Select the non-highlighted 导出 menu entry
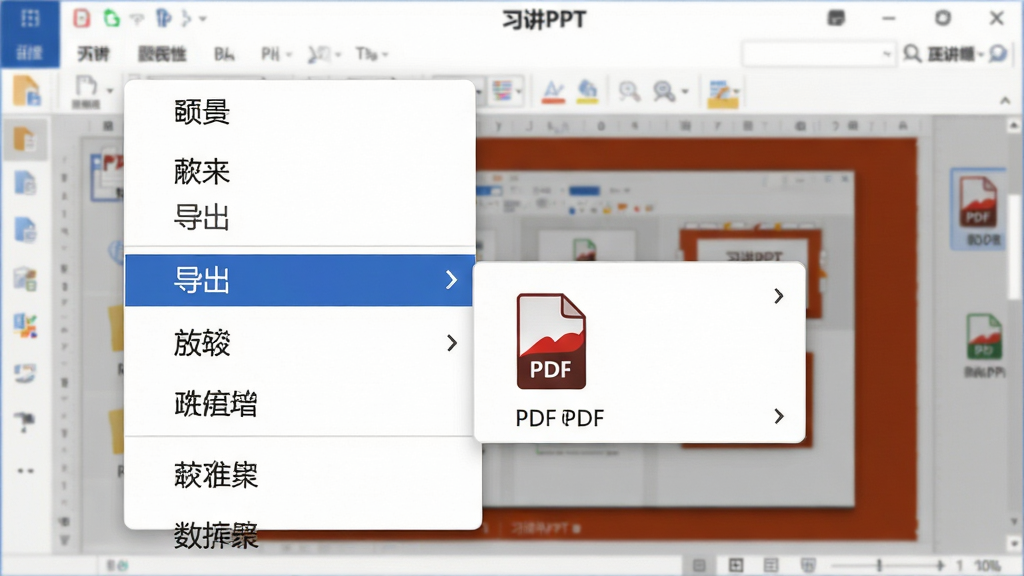This screenshot has width=1024, height=576. pyautogui.click(x=202, y=217)
